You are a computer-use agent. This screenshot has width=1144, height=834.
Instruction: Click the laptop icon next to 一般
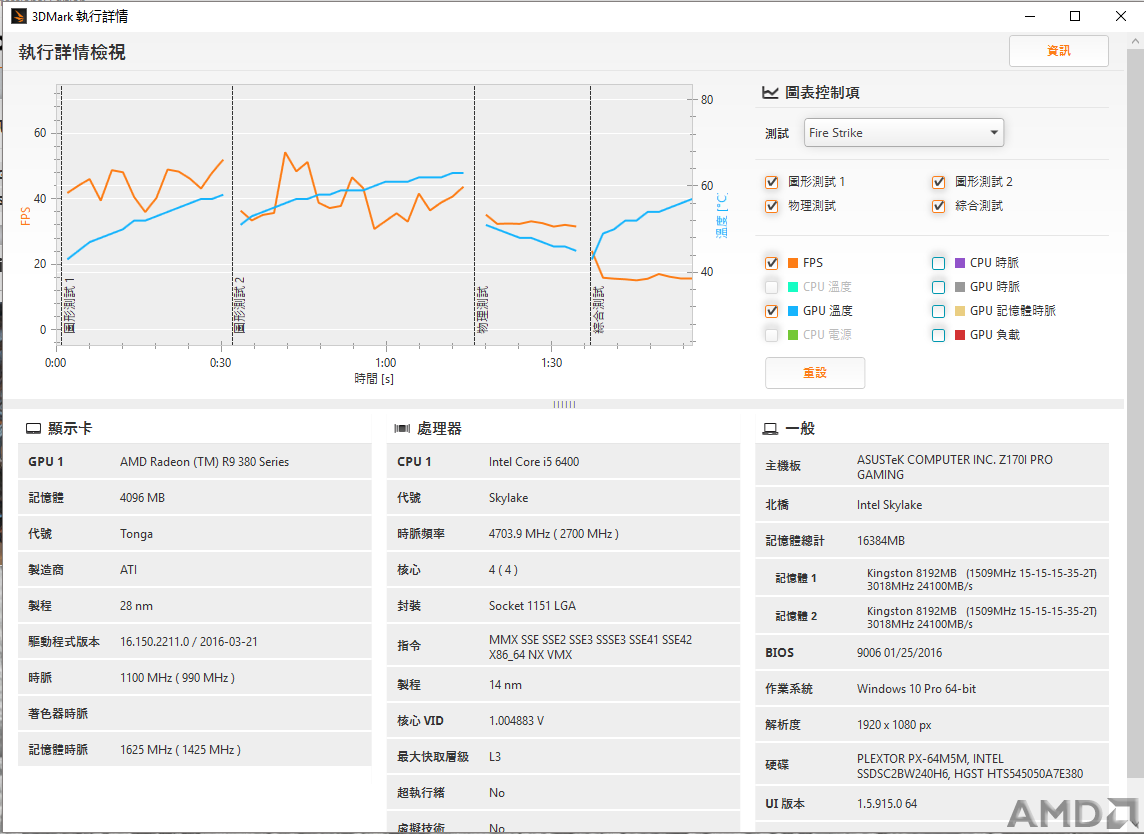pos(770,428)
